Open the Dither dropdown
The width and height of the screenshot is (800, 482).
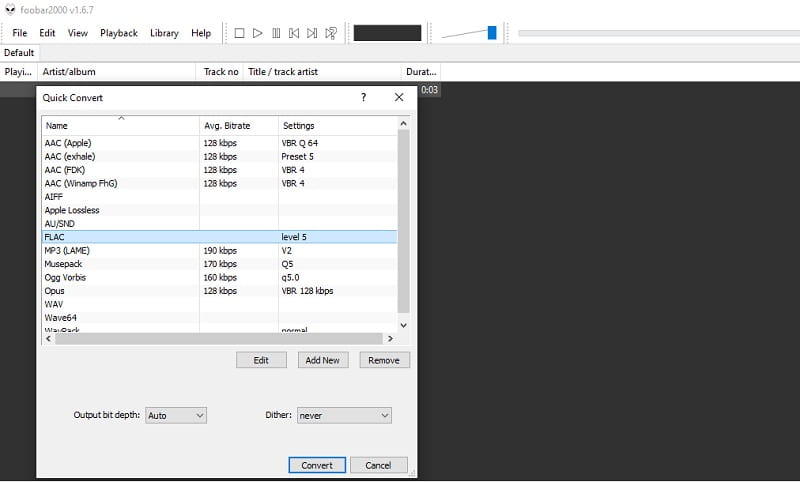(344, 416)
